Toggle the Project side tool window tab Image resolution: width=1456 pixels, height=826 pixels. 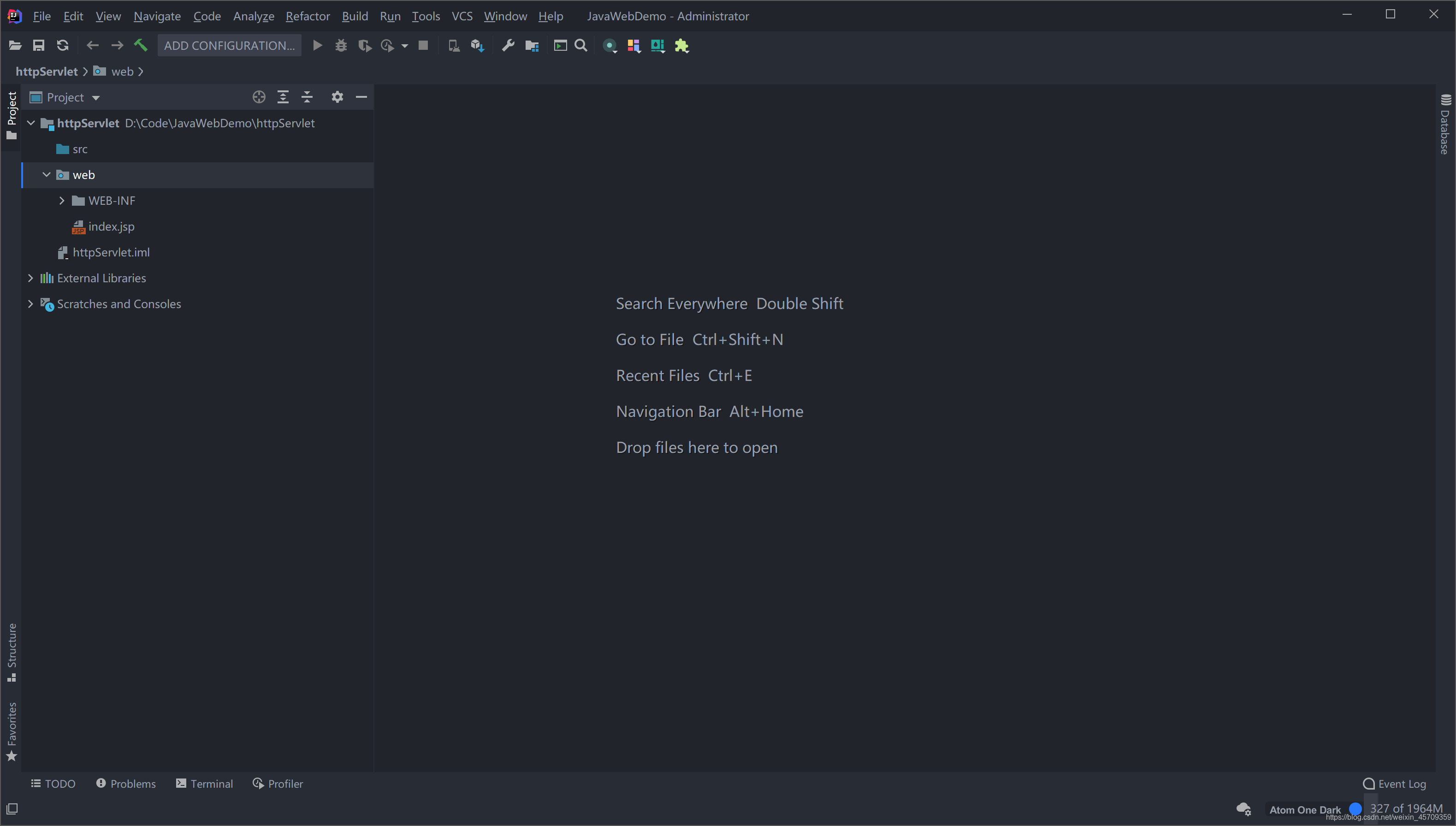[12, 116]
